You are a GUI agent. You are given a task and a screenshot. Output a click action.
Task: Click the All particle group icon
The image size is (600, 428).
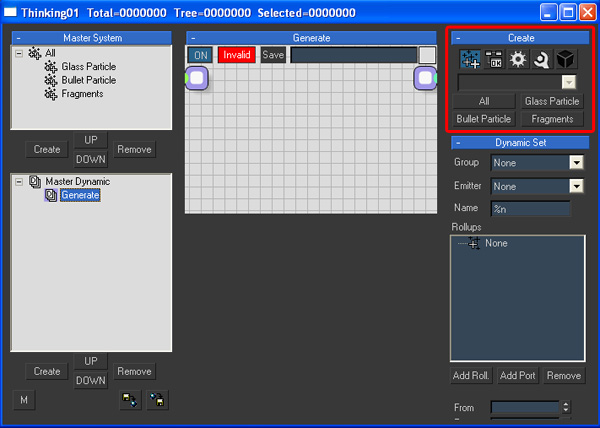pos(35,53)
